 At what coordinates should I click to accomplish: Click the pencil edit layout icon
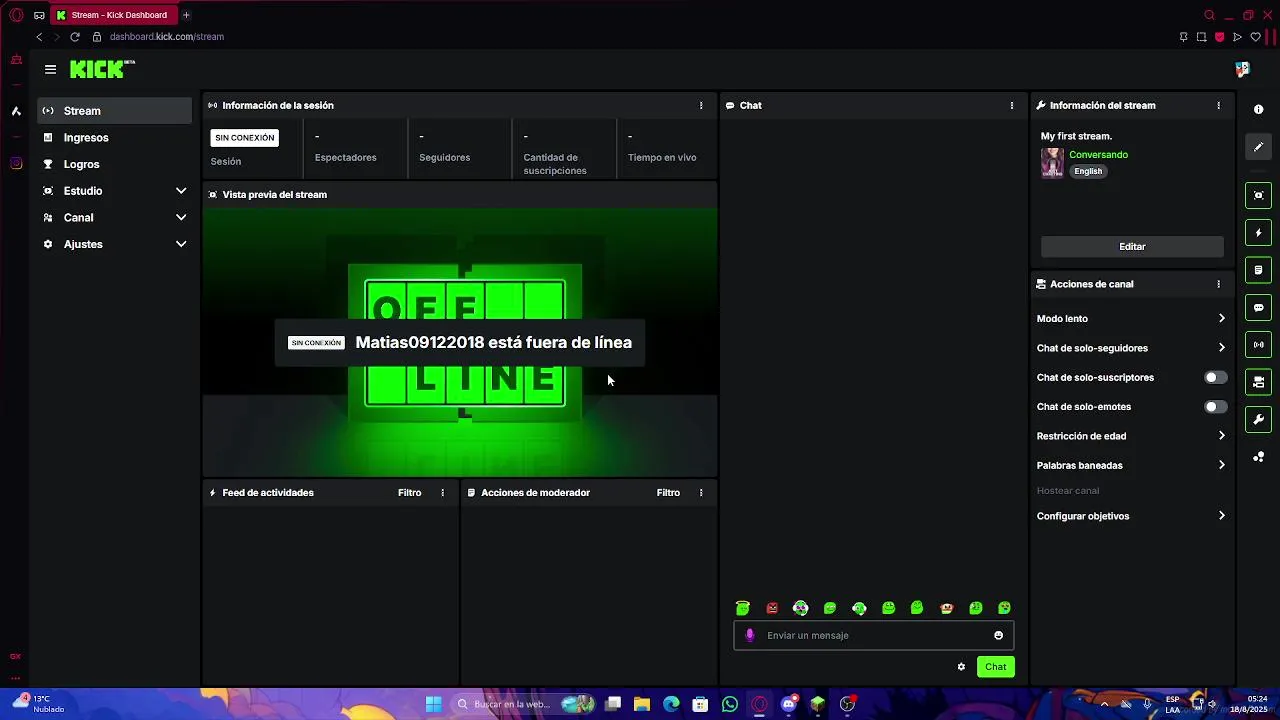click(x=1258, y=147)
